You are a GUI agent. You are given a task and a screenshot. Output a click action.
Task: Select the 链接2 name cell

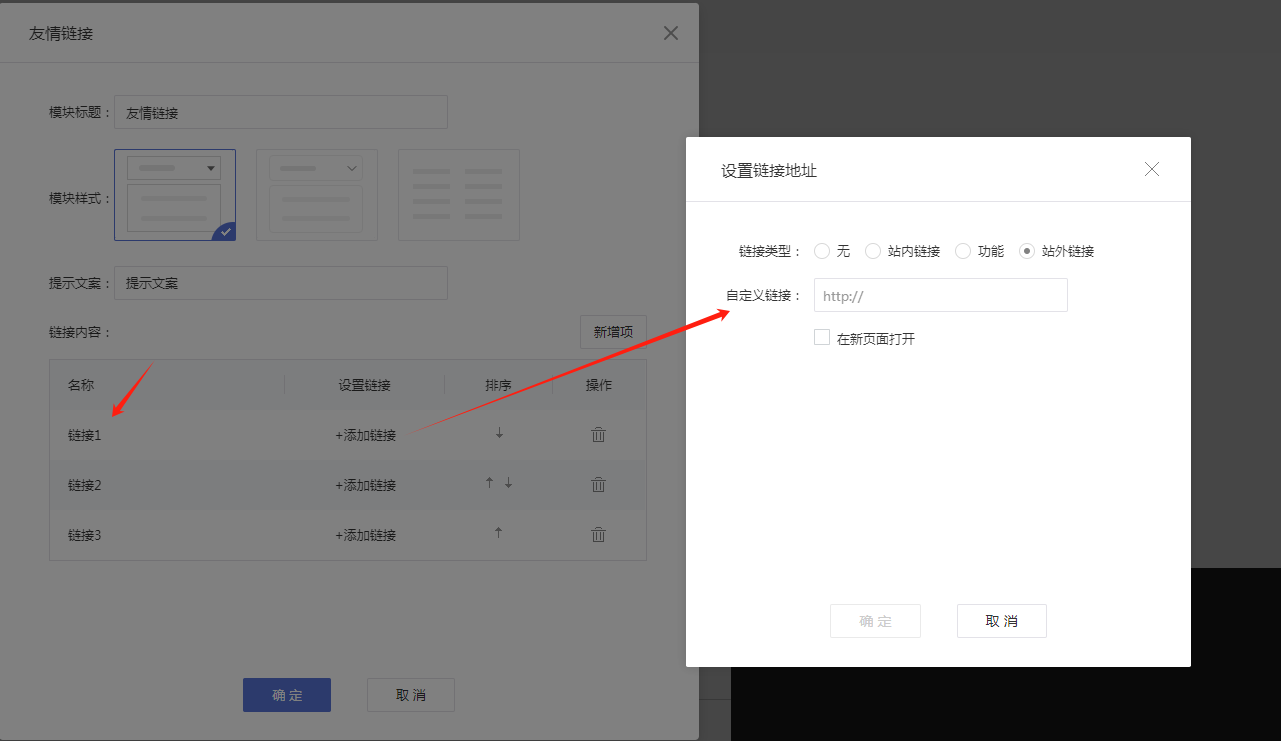tap(85, 485)
